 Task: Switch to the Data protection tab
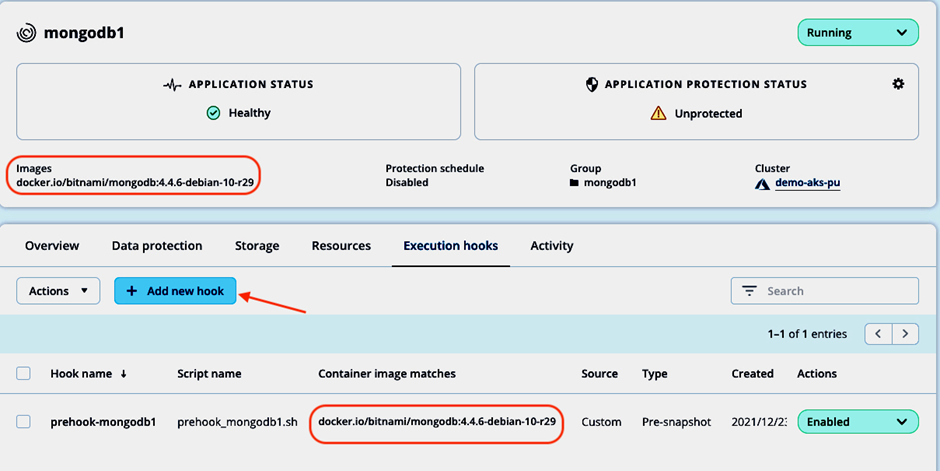[157, 246]
